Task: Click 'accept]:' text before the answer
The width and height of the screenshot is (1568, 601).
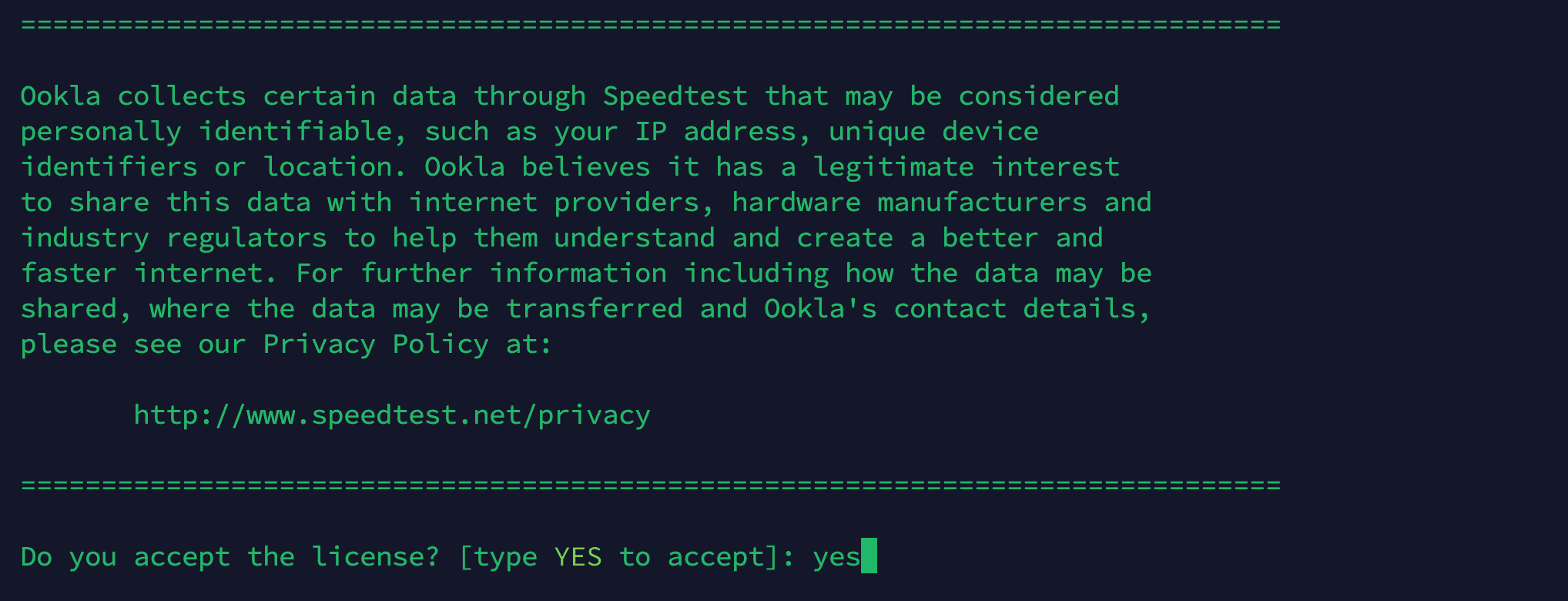Action: click(x=732, y=557)
